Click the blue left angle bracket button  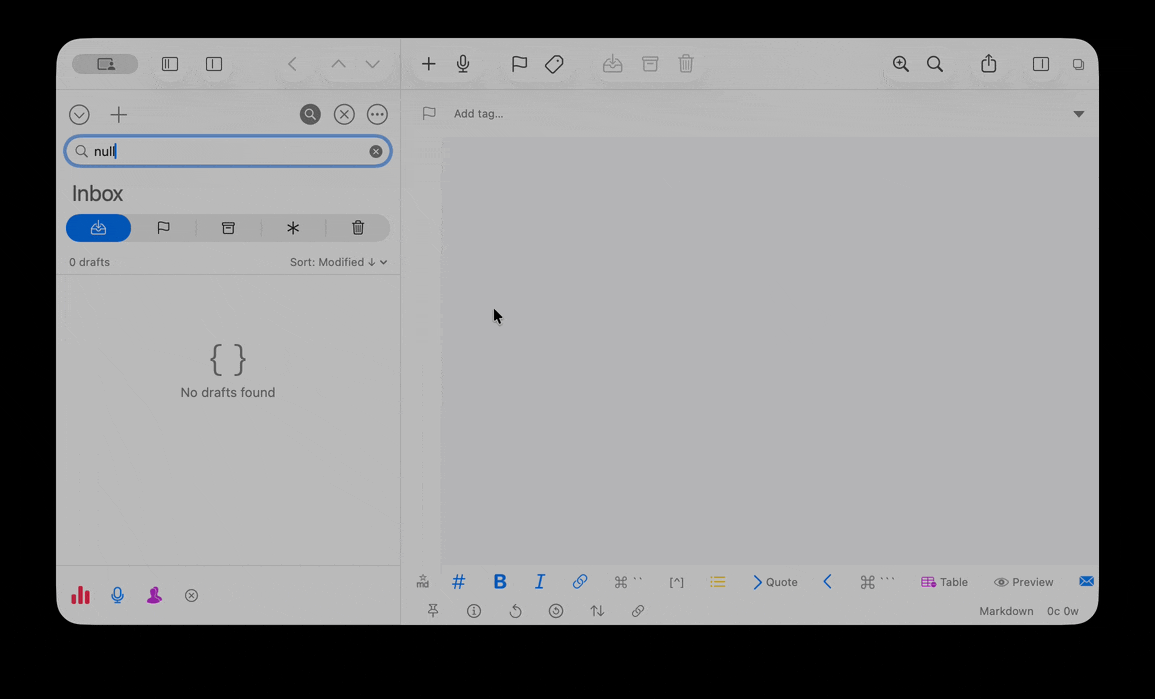pos(827,582)
